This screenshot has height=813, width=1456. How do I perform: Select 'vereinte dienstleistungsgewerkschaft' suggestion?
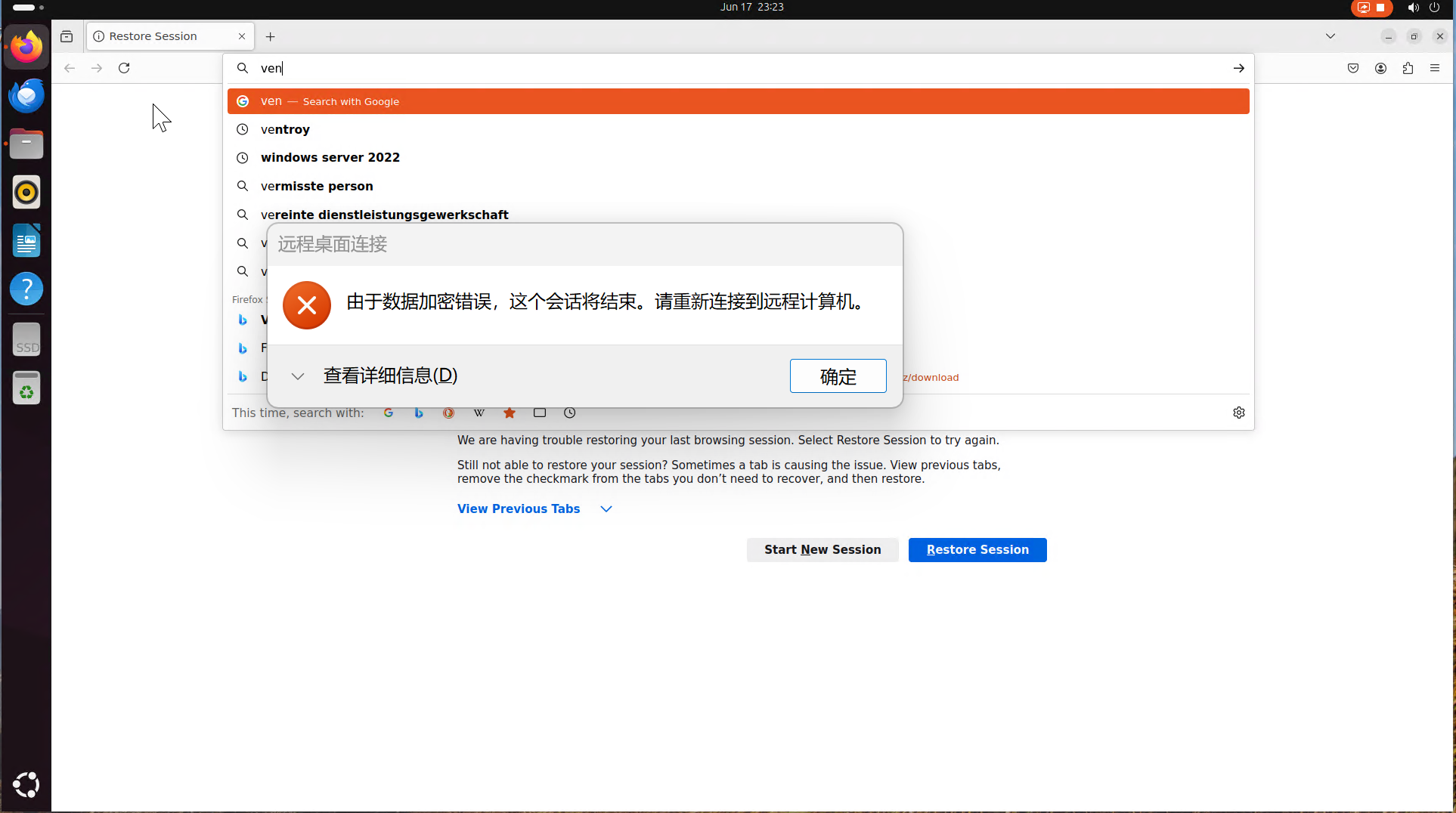point(738,215)
